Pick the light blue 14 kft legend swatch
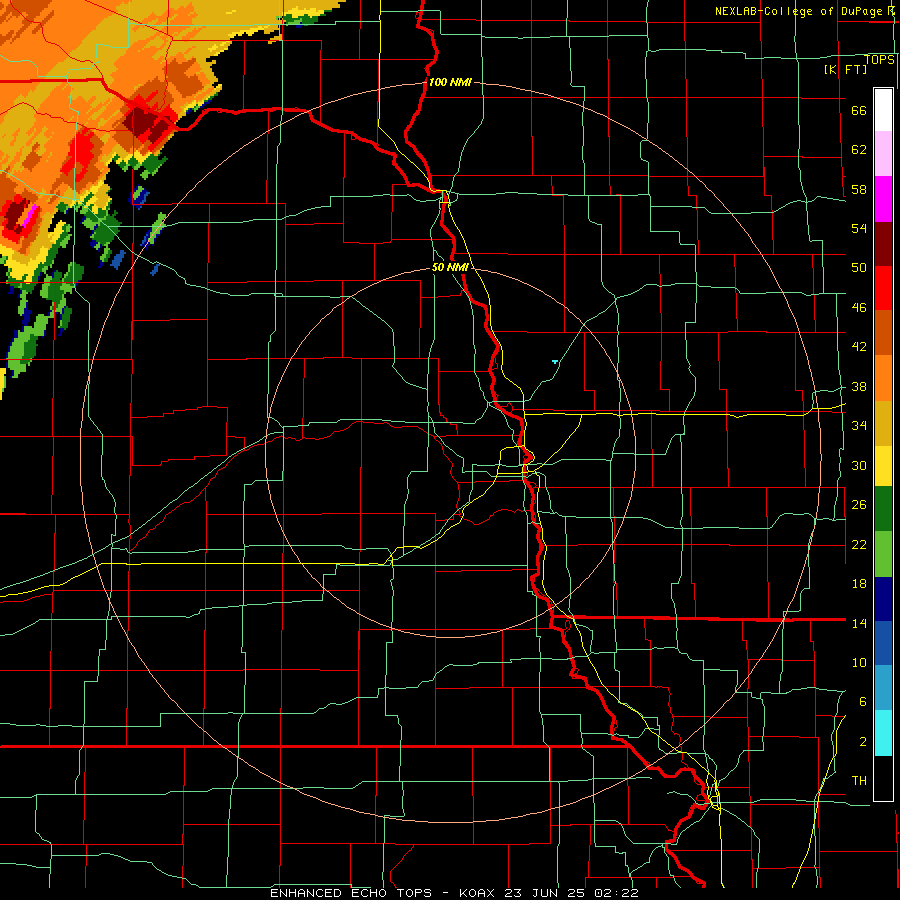 click(883, 688)
